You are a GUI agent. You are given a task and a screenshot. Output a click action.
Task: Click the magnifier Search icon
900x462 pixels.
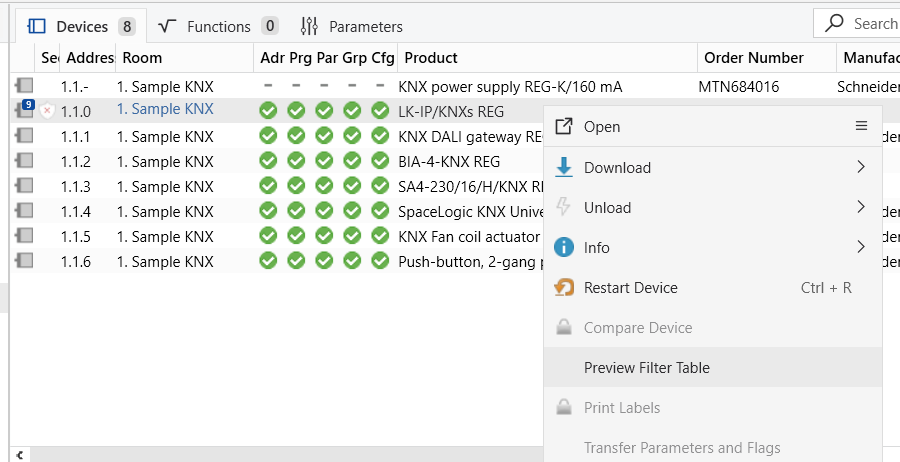point(834,23)
